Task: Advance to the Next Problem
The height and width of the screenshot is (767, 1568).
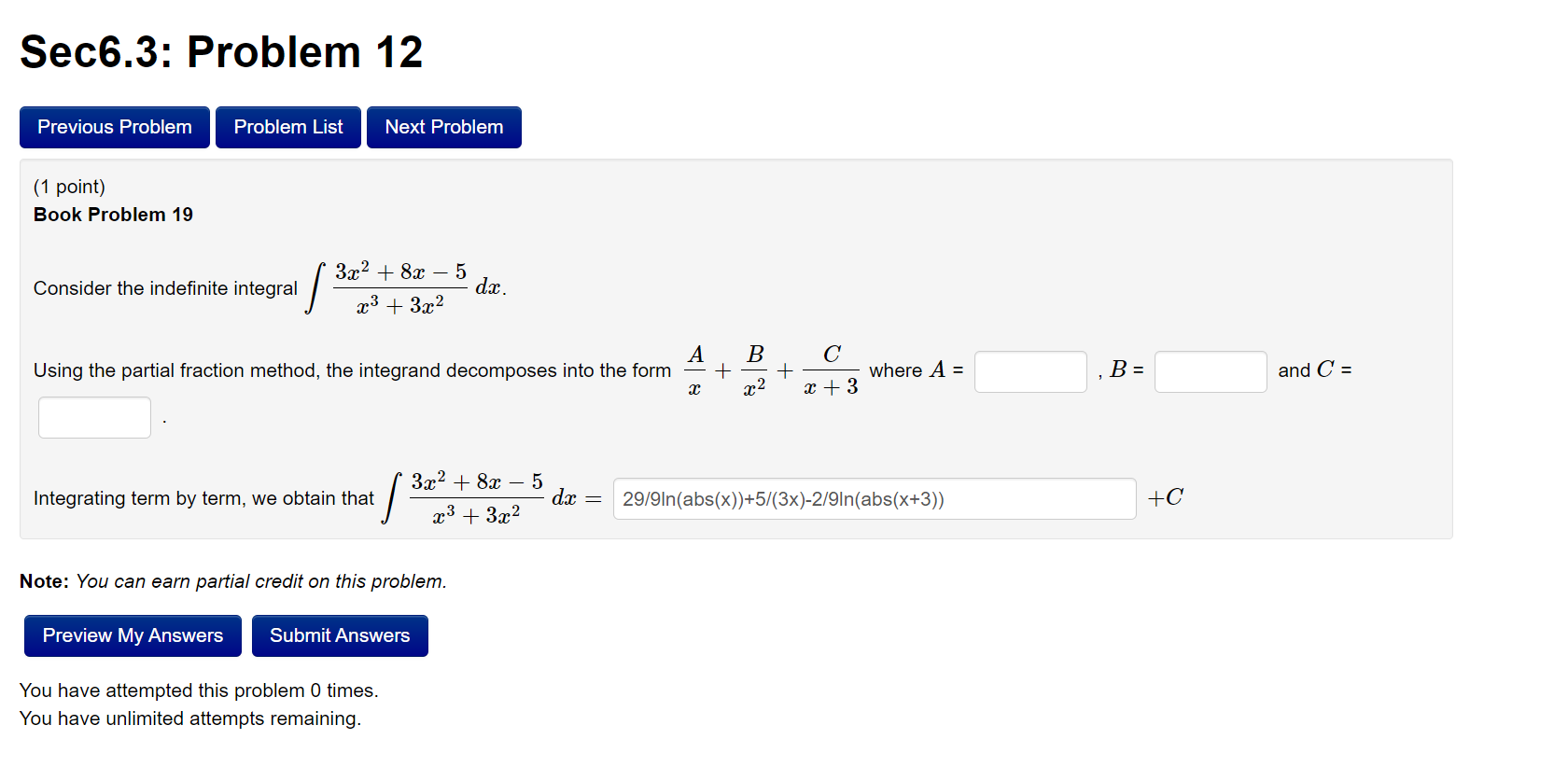Action: tap(443, 127)
